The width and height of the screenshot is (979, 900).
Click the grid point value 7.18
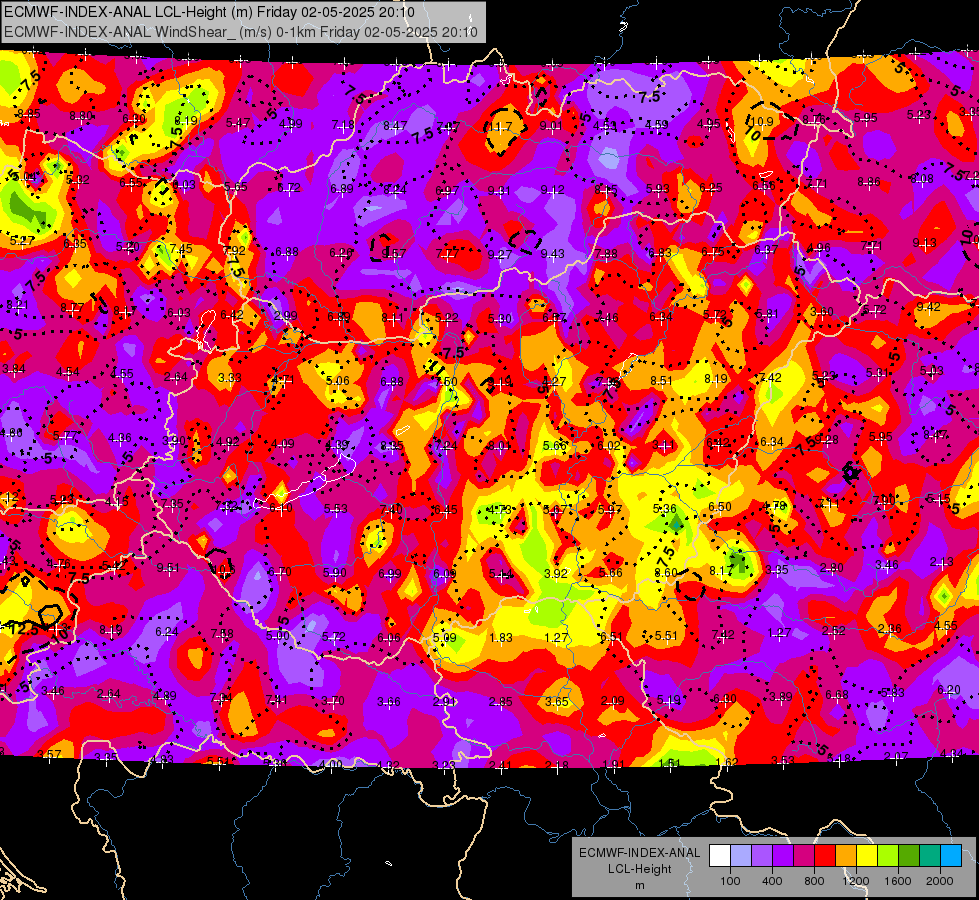[343, 126]
